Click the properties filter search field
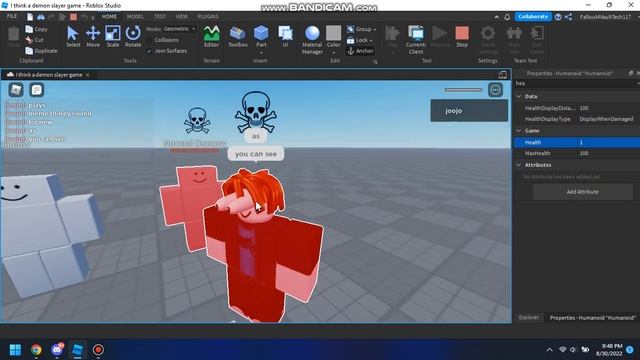Image resolution: width=640 pixels, height=360 pixels. 576,84
